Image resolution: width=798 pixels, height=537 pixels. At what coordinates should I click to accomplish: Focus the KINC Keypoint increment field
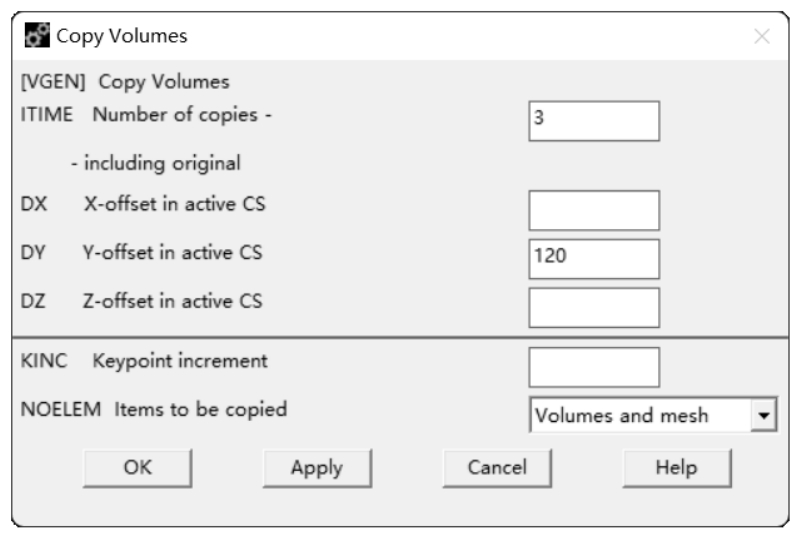(594, 367)
